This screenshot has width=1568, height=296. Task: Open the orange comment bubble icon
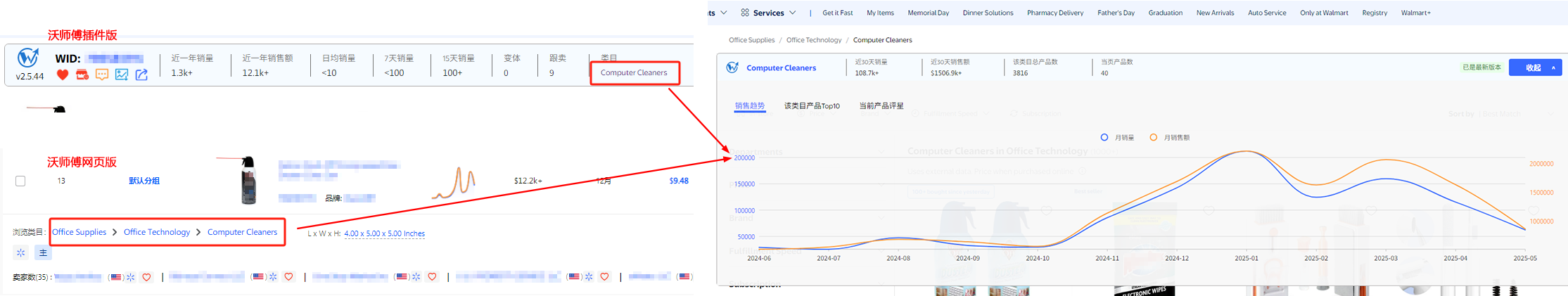click(102, 75)
